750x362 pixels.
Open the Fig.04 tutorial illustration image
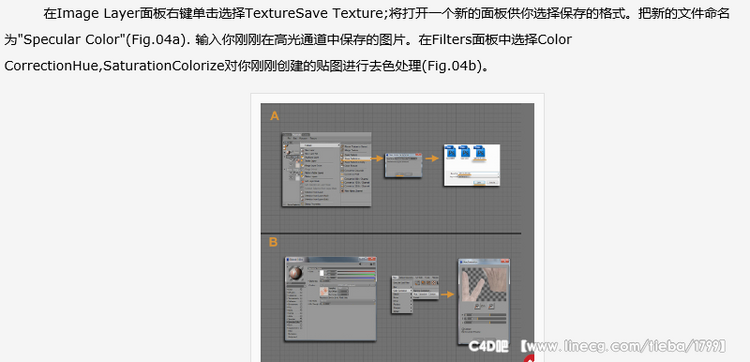click(397, 232)
